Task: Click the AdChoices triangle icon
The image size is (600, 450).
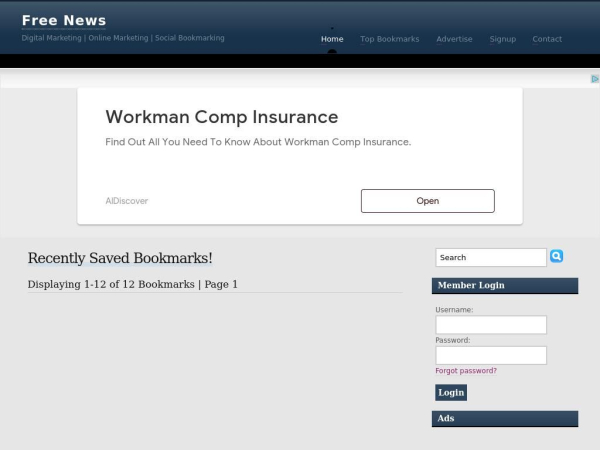Action: tap(594, 78)
